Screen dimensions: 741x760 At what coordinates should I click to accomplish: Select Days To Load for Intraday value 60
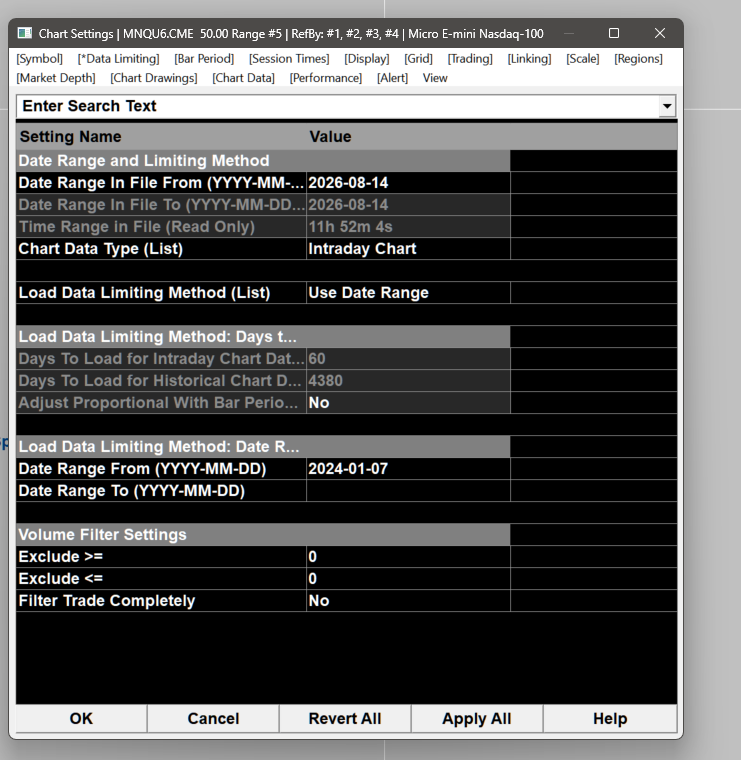pyautogui.click(x=408, y=359)
